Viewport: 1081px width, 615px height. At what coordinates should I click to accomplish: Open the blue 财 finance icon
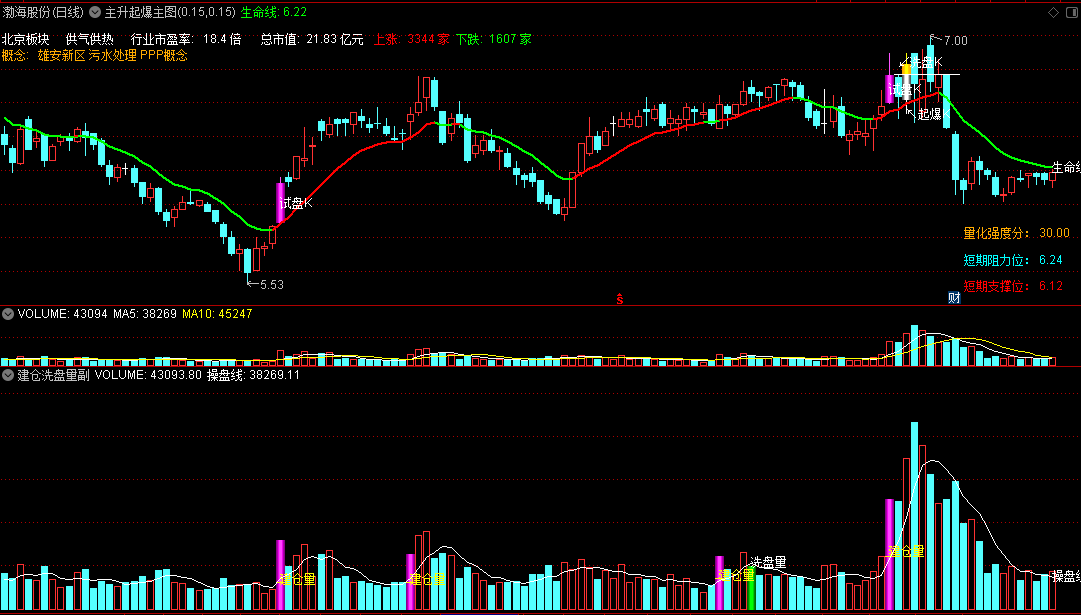pyautogui.click(x=954, y=298)
